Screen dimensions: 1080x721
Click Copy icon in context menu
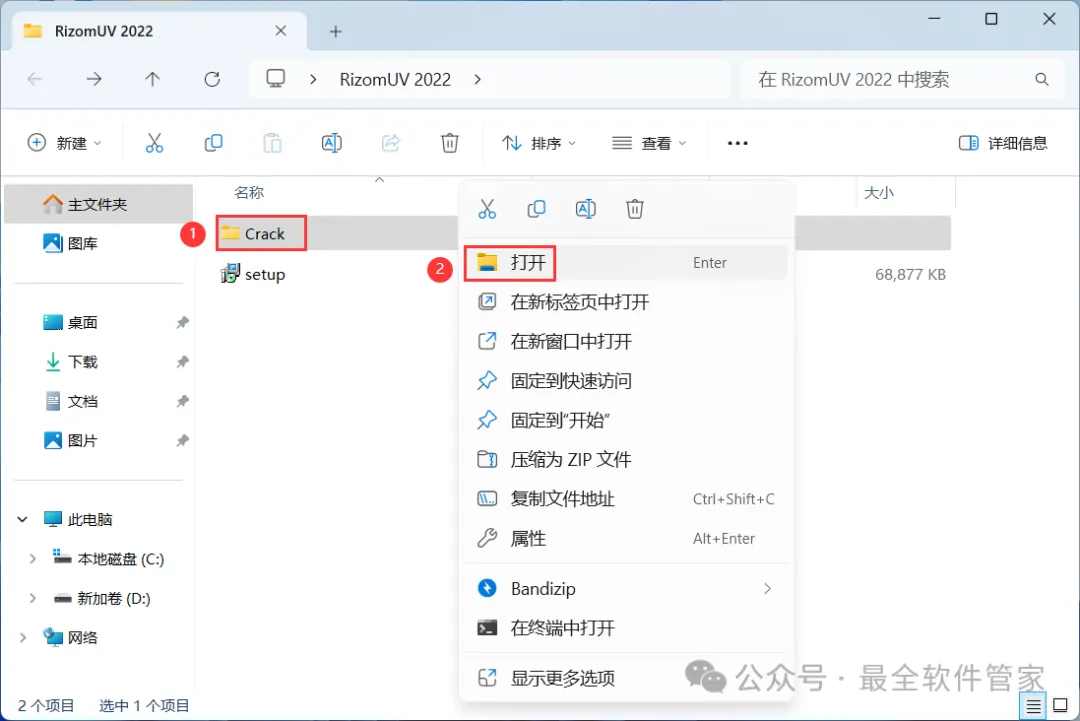537,209
